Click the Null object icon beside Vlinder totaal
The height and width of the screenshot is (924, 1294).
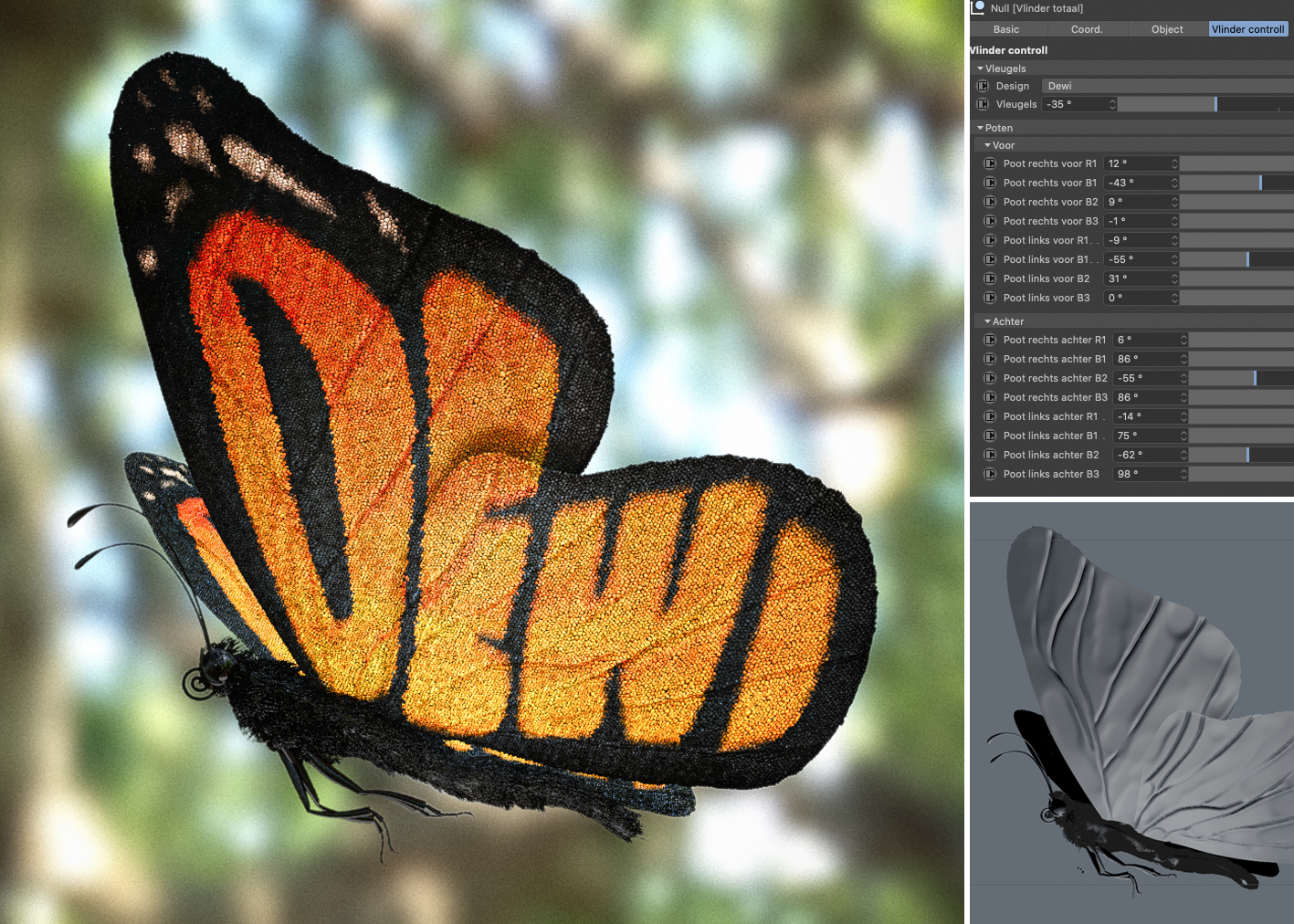tap(978, 8)
